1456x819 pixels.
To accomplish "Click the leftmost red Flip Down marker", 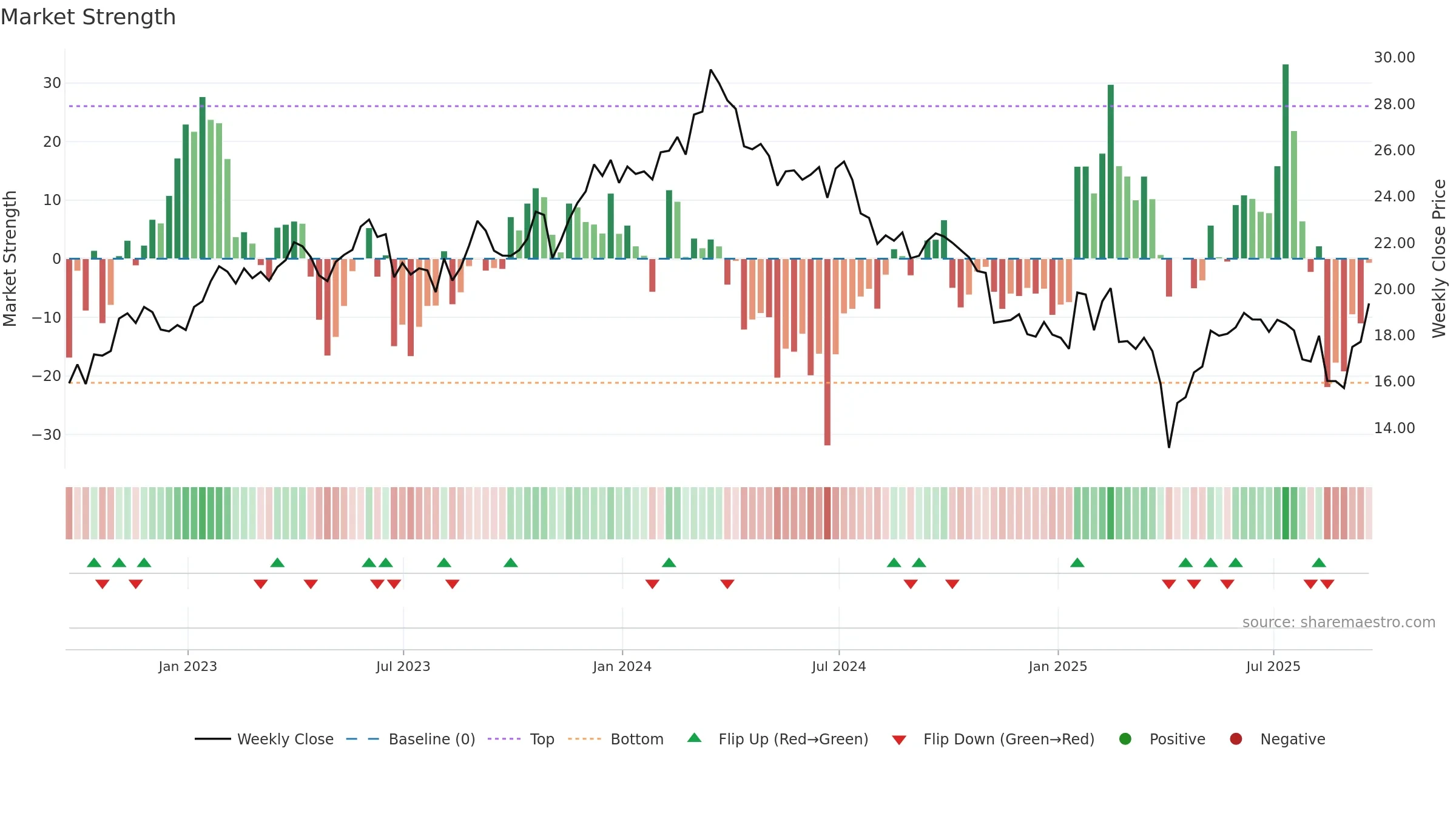I will pyautogui.click(x=103, y=584).
